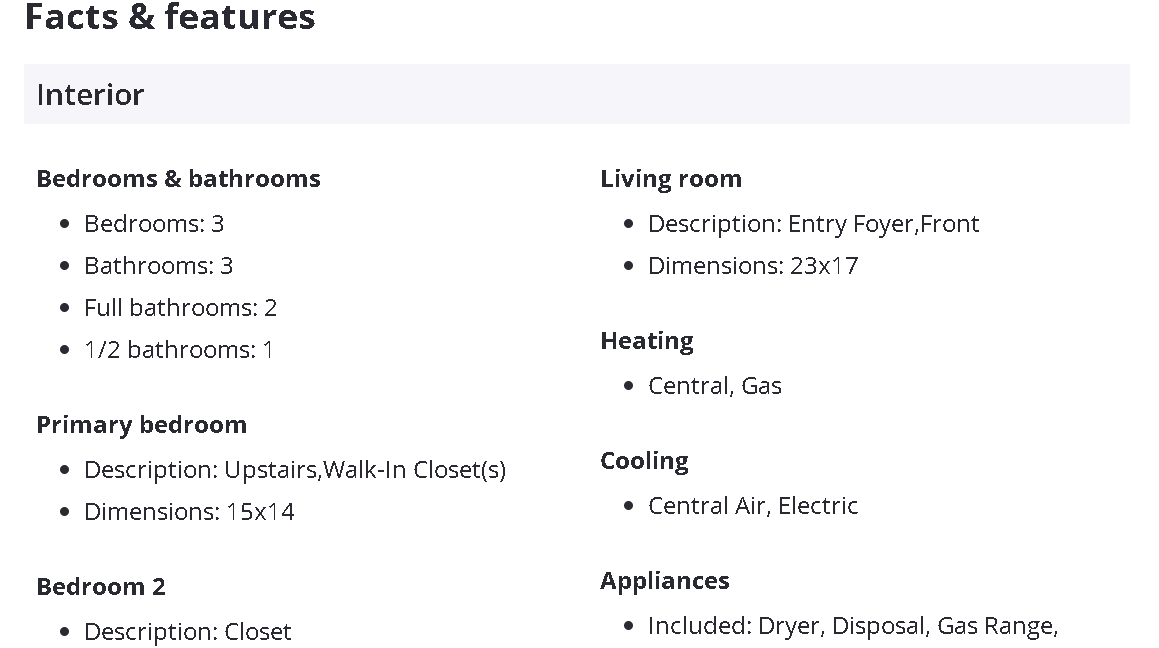This screenshot has height=648, width=1159.
Task: Click the Bathrooms: 3 entry
Action: tap(158, 266)
